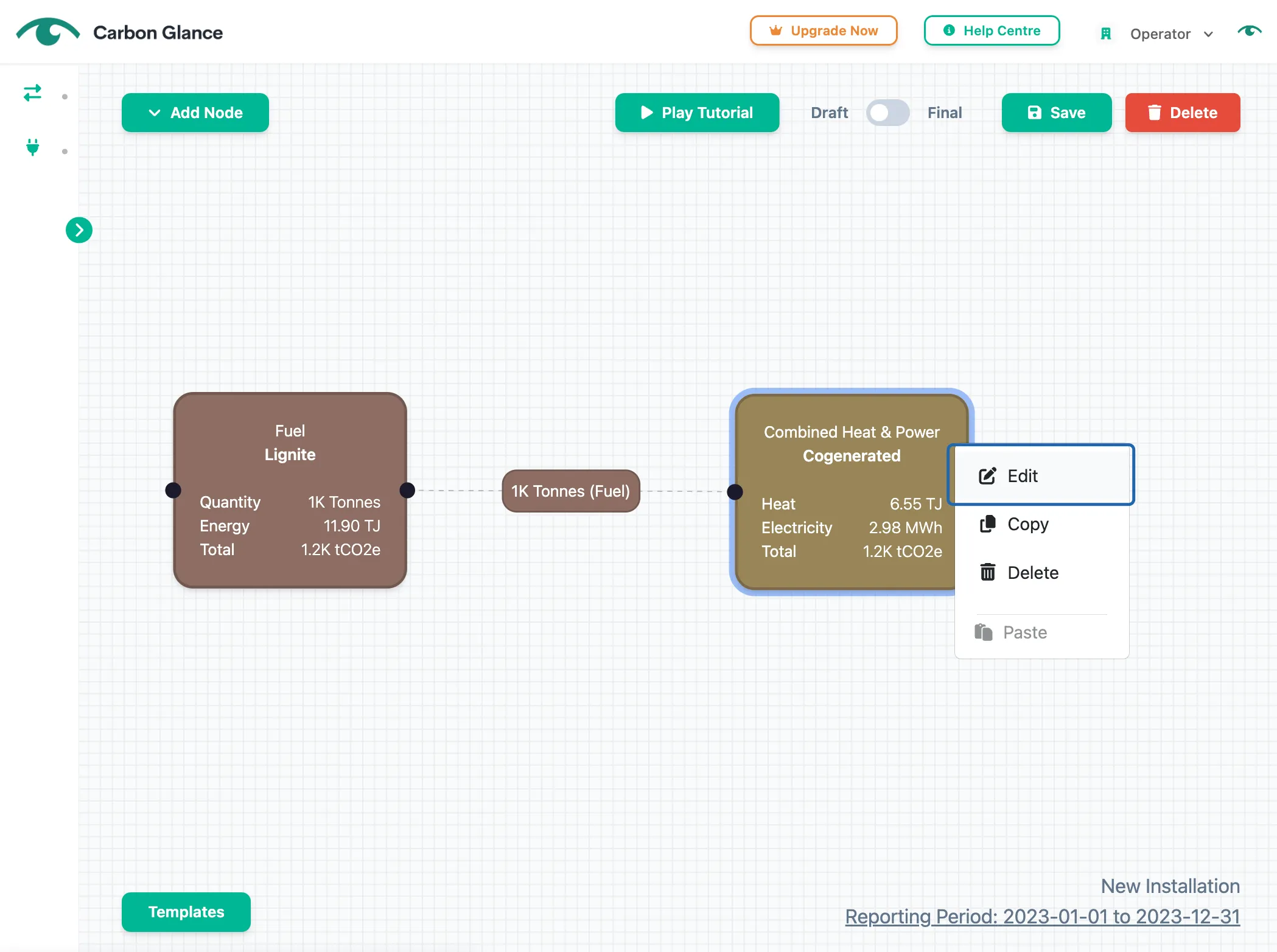Viewport: 1277px width, 952px height.
Task: Click the Carbon Glance title text
Action: tap(158, 32)
